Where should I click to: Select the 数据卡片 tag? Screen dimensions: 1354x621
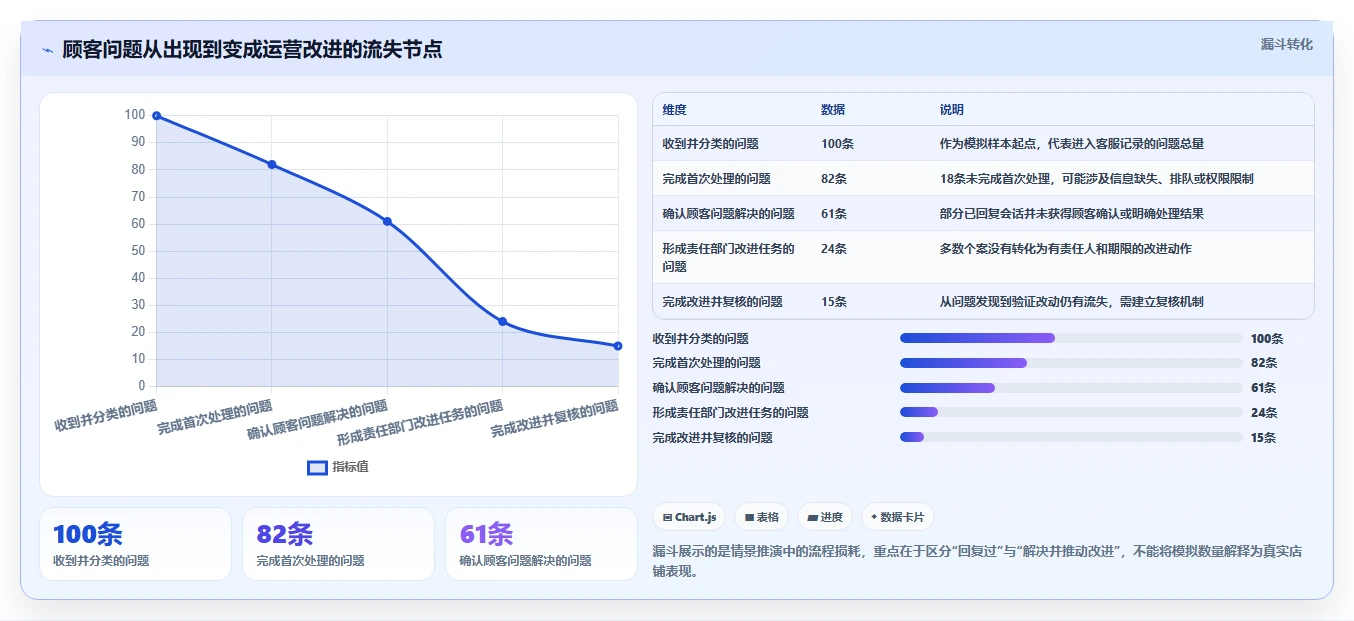pos(897,517)
